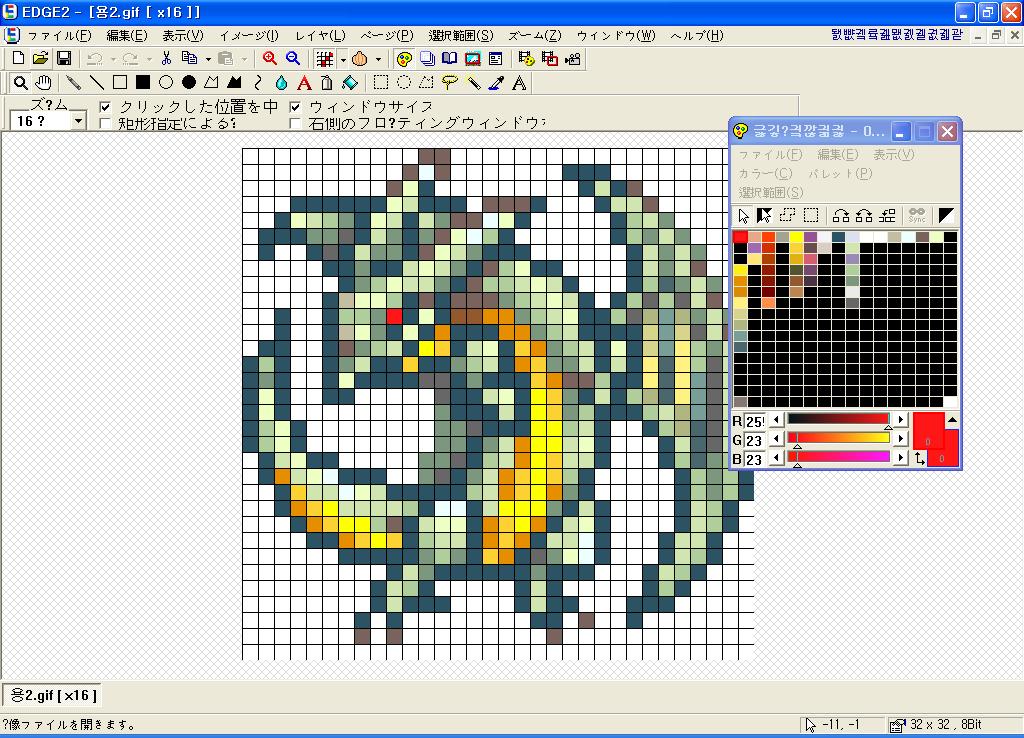Open the 編集(E) menu in main window
1024x738 pixels.
[127, 35]
